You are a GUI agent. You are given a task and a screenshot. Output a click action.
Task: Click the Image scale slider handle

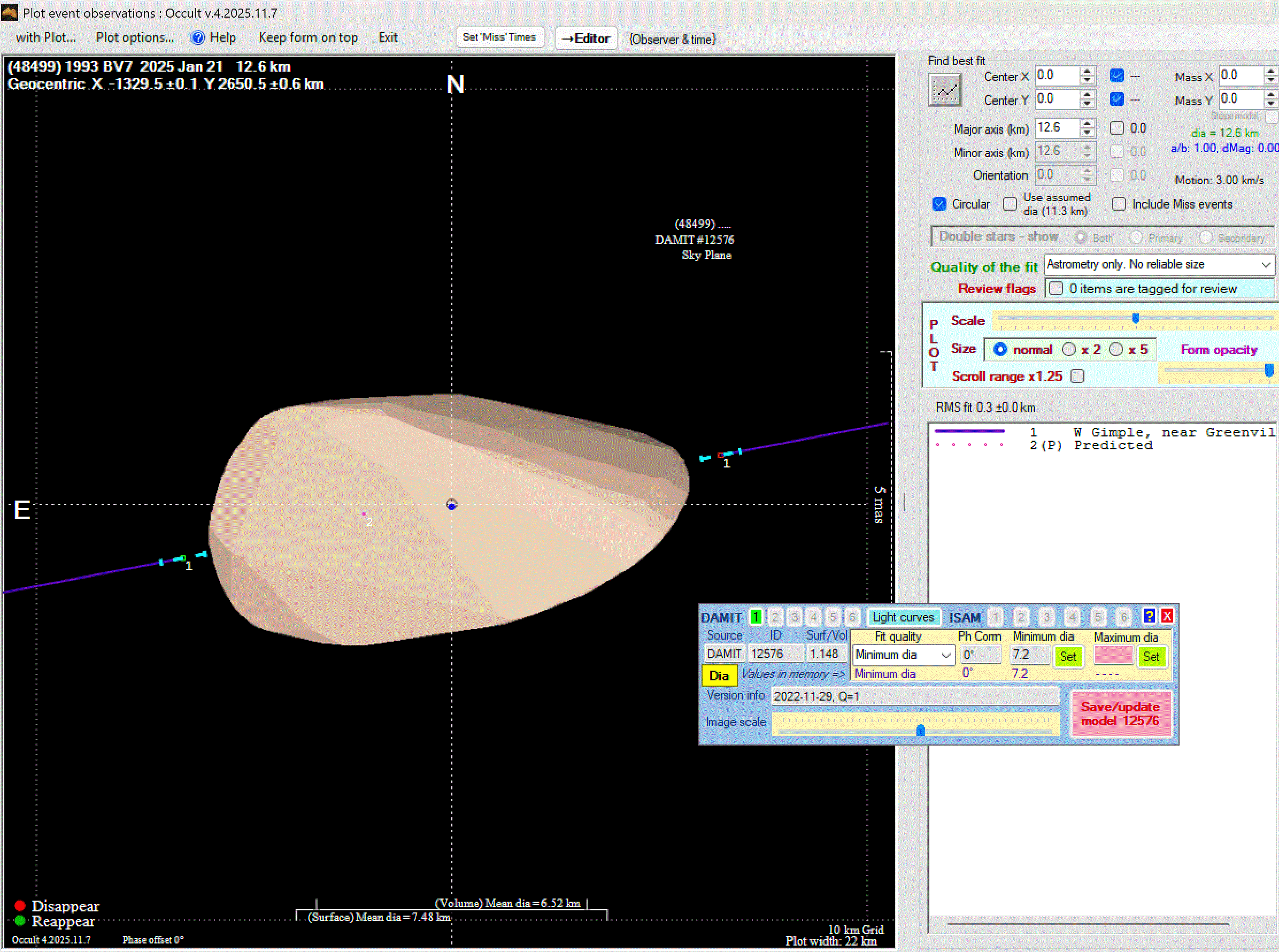(x=920, y=731)
